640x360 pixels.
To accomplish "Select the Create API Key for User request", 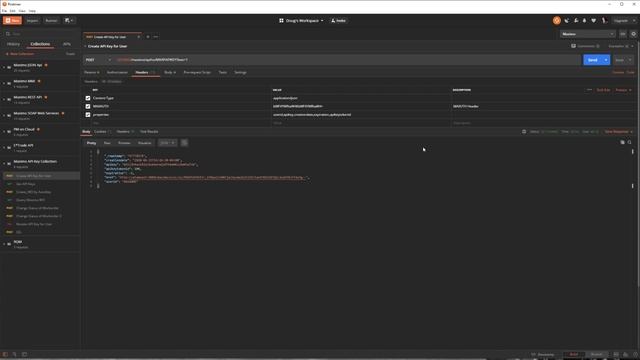I will (x=41, y=176).
